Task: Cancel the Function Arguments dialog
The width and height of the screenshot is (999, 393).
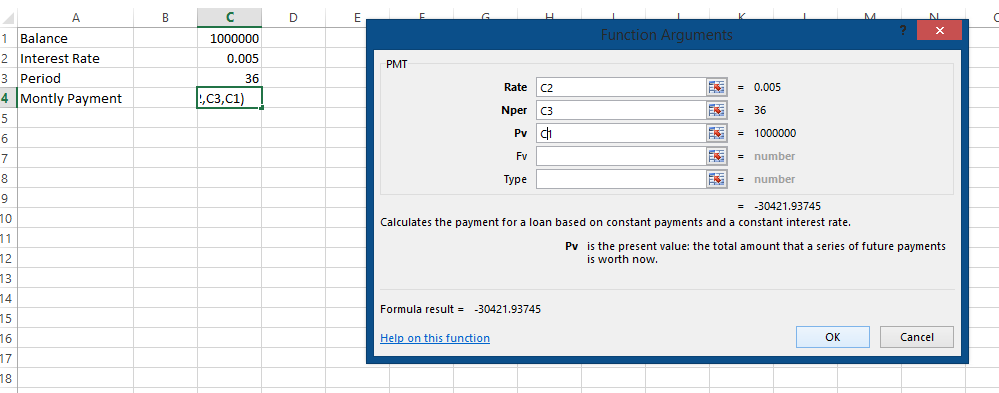Action: tap(917, 337)
